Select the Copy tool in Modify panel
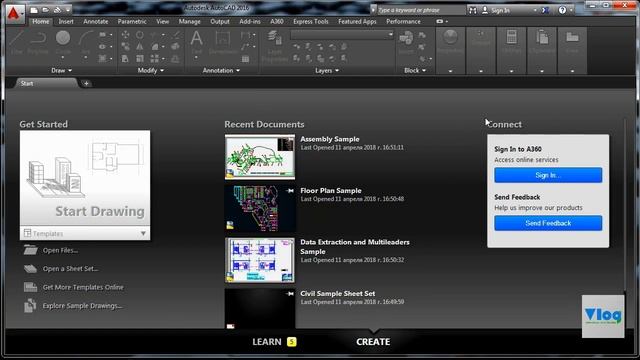This screenshot has height=360, width=640. [x=125, y=47]
